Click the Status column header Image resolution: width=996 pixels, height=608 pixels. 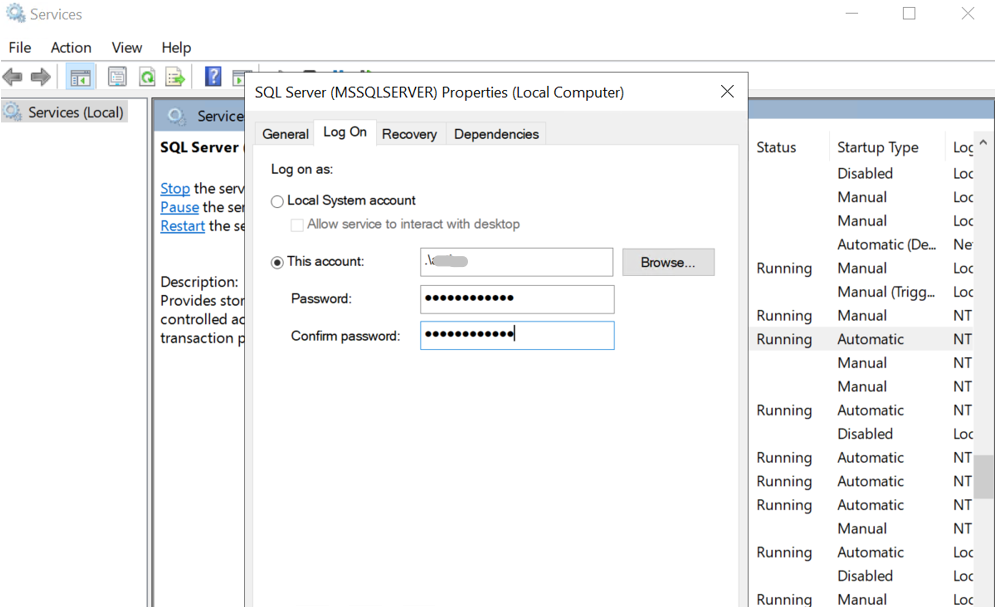(x=776, y=147)
